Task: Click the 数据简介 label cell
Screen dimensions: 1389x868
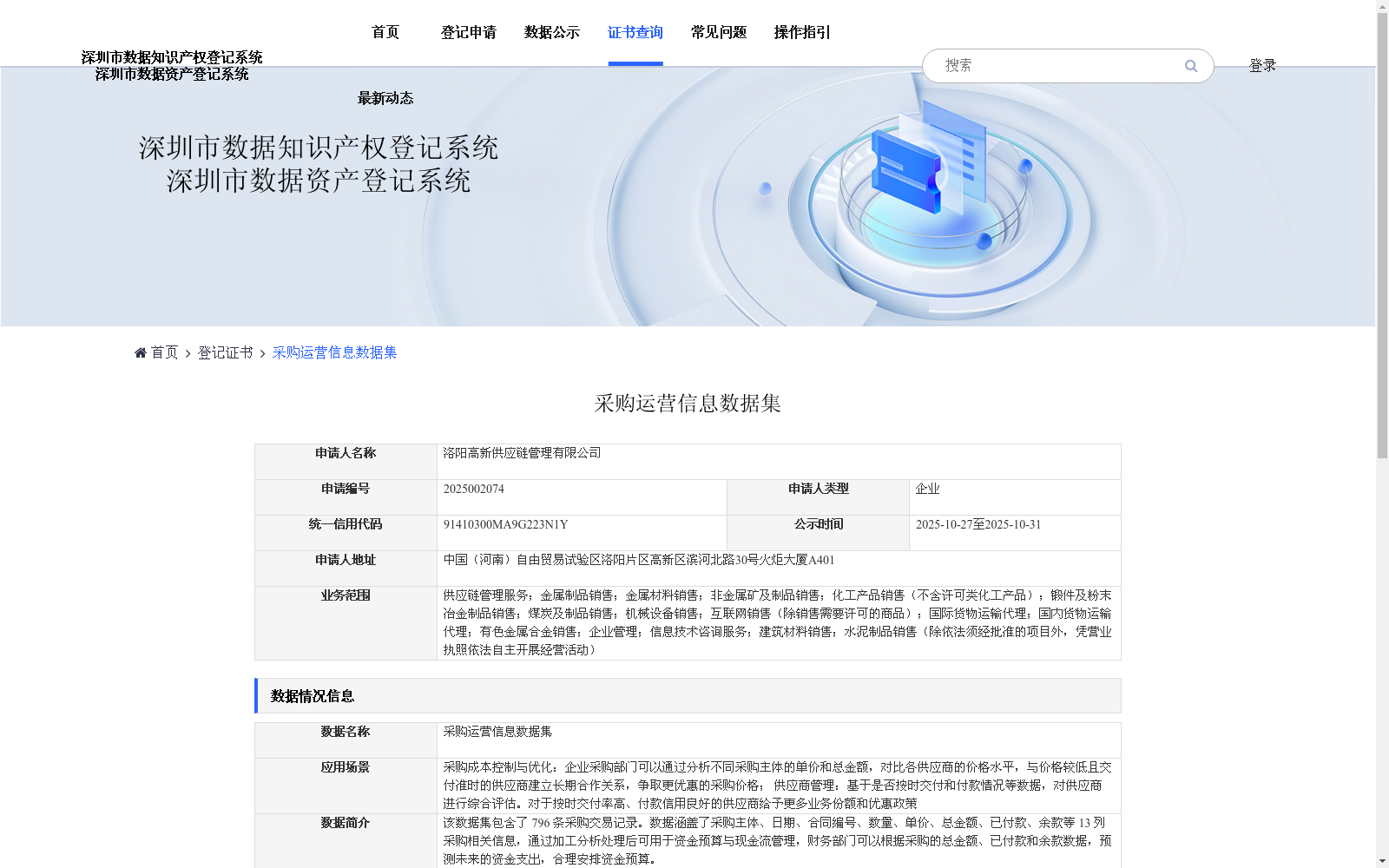Action: pyautogui.click(x=346, y=840)
